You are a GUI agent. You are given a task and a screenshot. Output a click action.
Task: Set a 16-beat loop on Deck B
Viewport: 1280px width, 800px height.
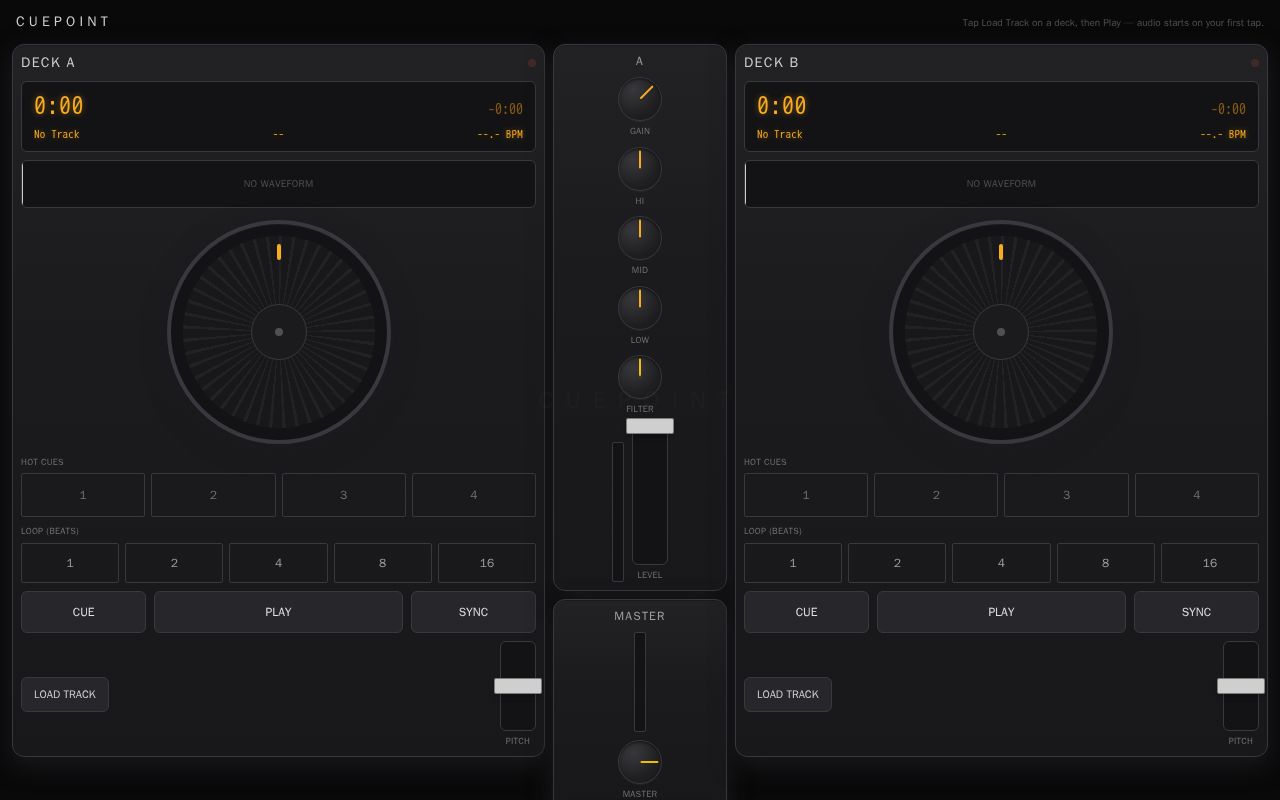[x=1210, y=563]
